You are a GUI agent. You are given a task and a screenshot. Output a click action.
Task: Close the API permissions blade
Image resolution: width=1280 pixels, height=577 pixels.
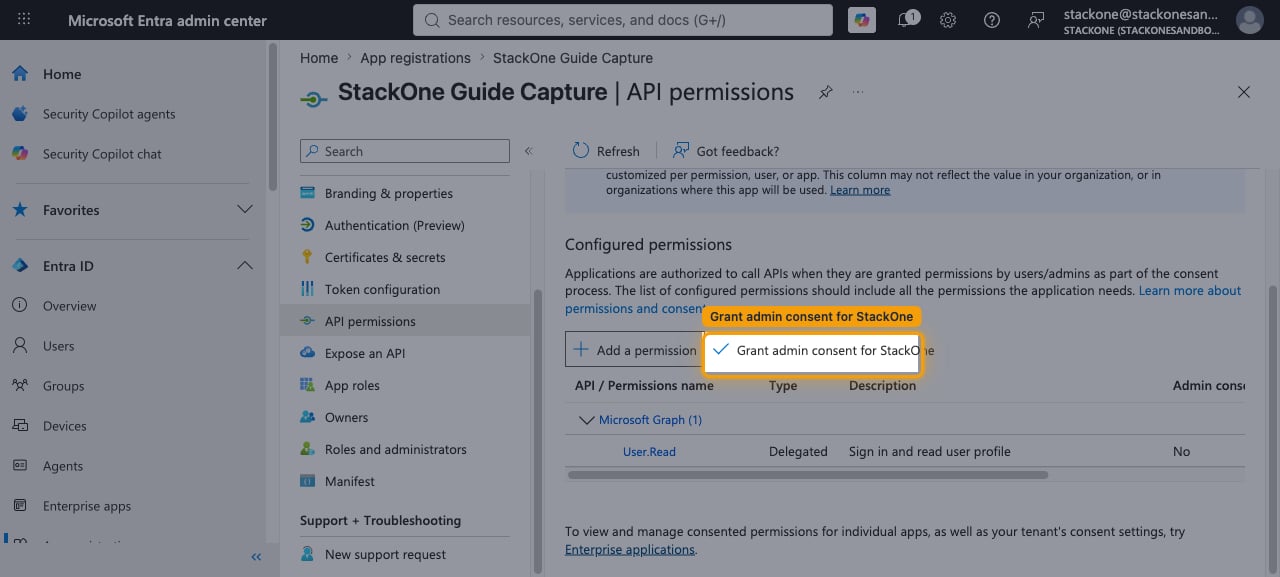point(1244,92)
